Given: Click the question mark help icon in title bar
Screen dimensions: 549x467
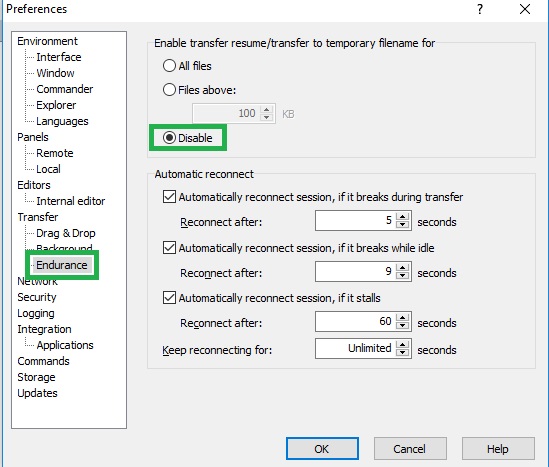Looking at the screenshot, I should click(480, 9).
